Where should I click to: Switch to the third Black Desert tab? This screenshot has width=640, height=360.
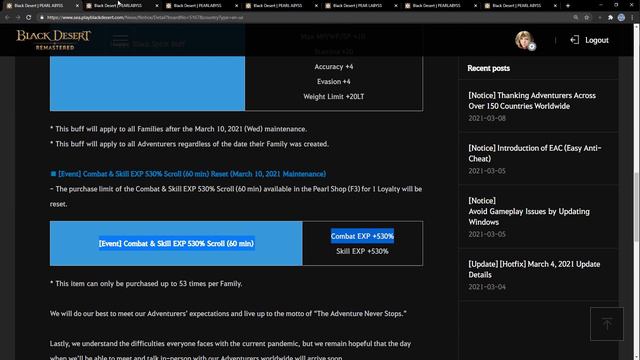tap(198, 6)
